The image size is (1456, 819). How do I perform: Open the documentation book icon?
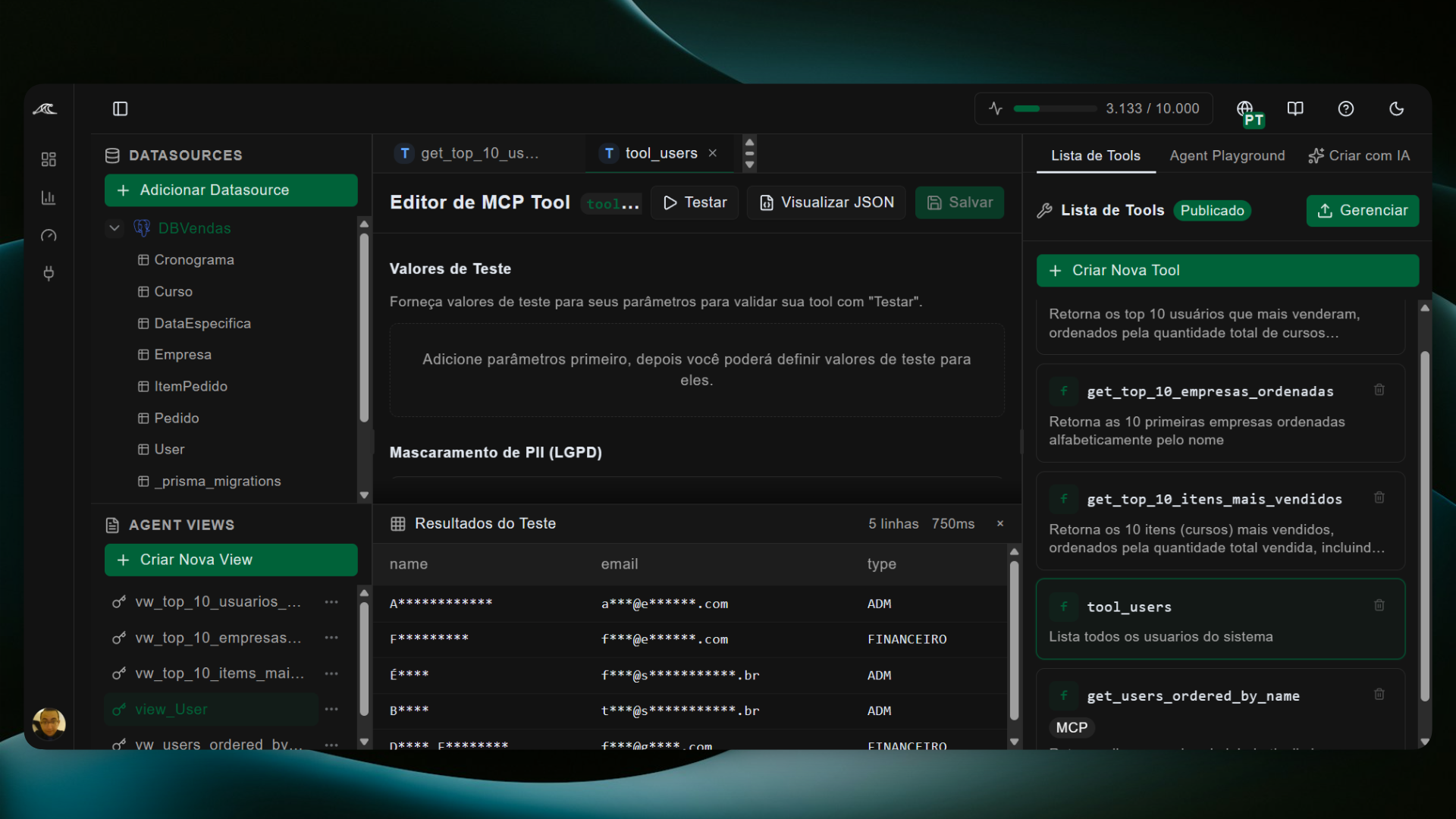click(x=1295, y=108)
